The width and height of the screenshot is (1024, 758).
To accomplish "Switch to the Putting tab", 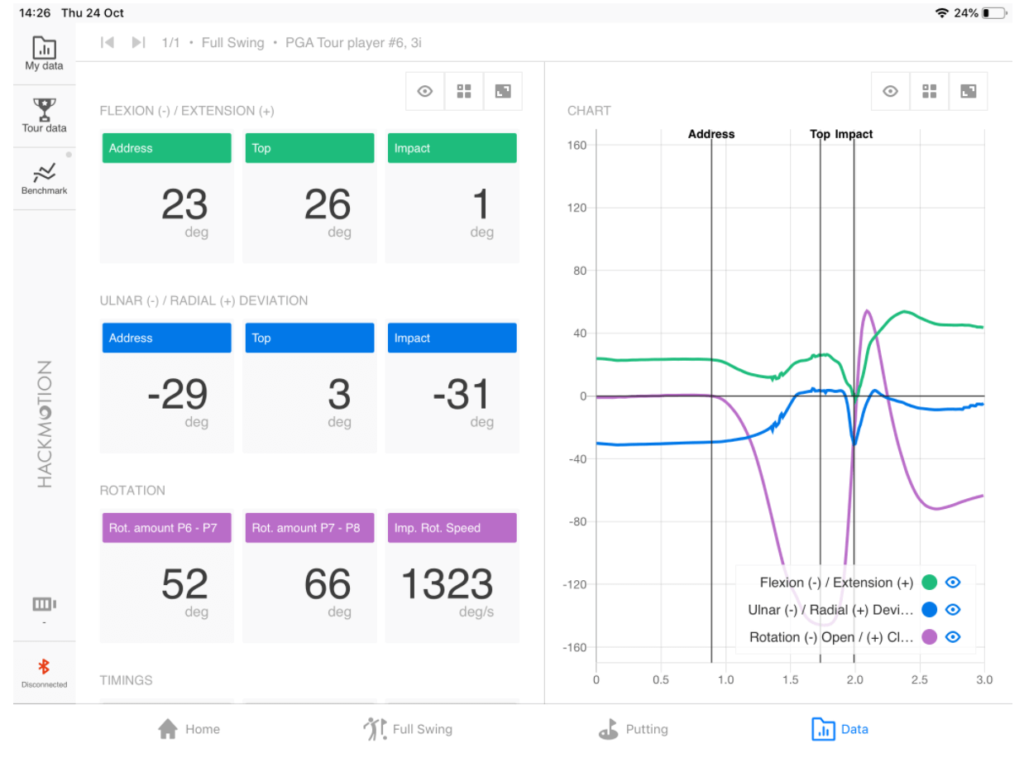I will pos(633,729).
